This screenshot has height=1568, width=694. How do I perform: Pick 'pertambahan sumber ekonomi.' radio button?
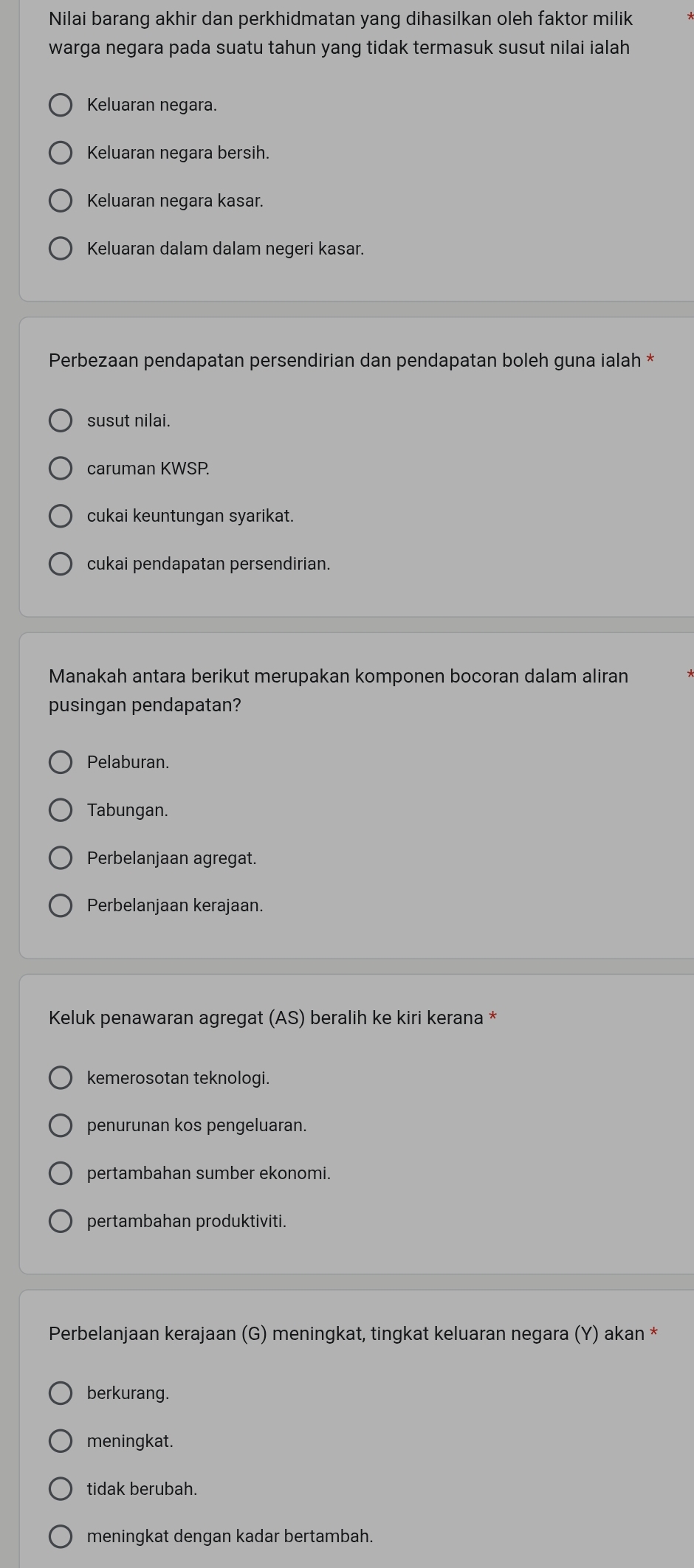(x=61, y=1173)
